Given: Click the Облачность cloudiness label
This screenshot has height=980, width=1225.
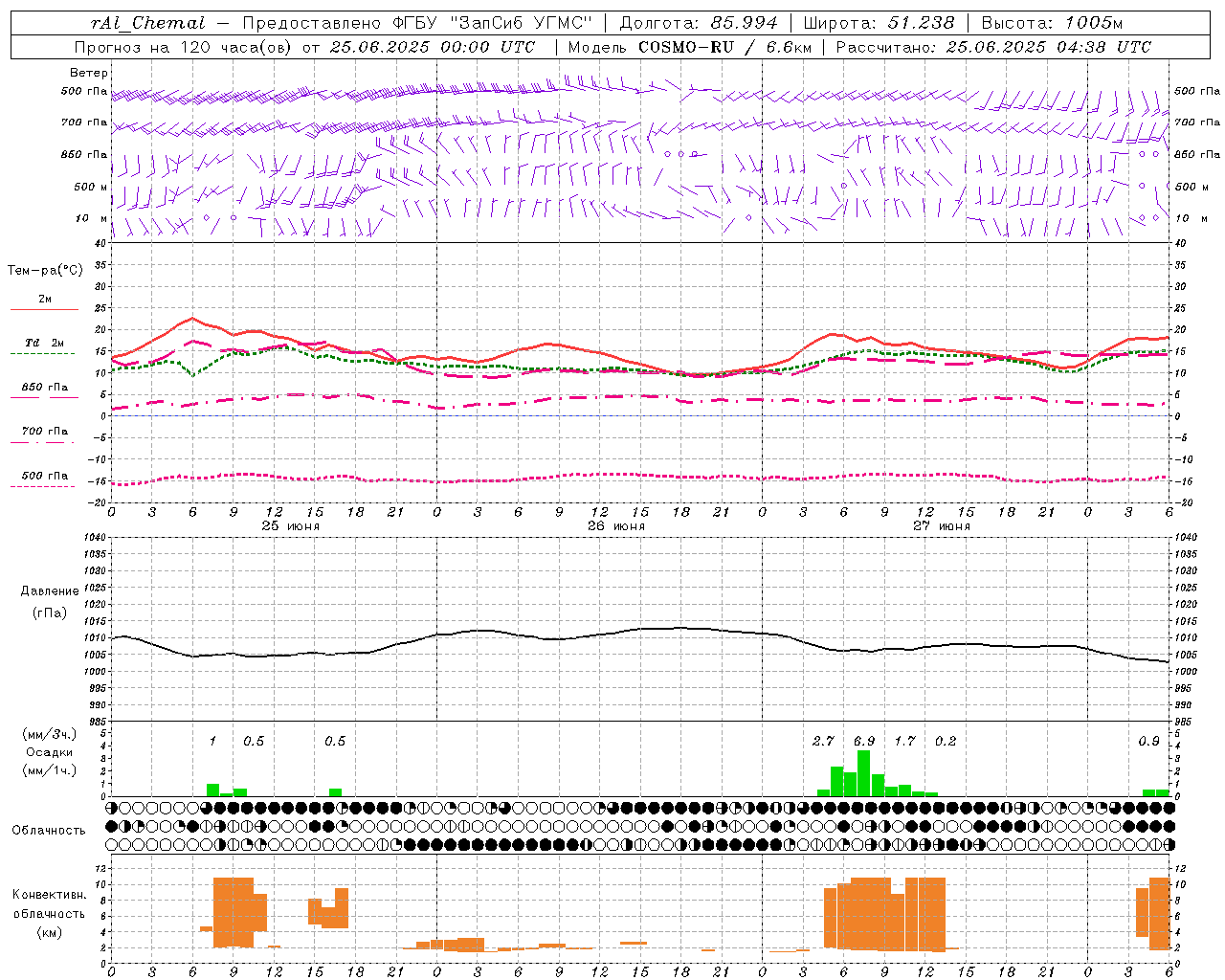Looking at the screenshot, I should point(49,831).
